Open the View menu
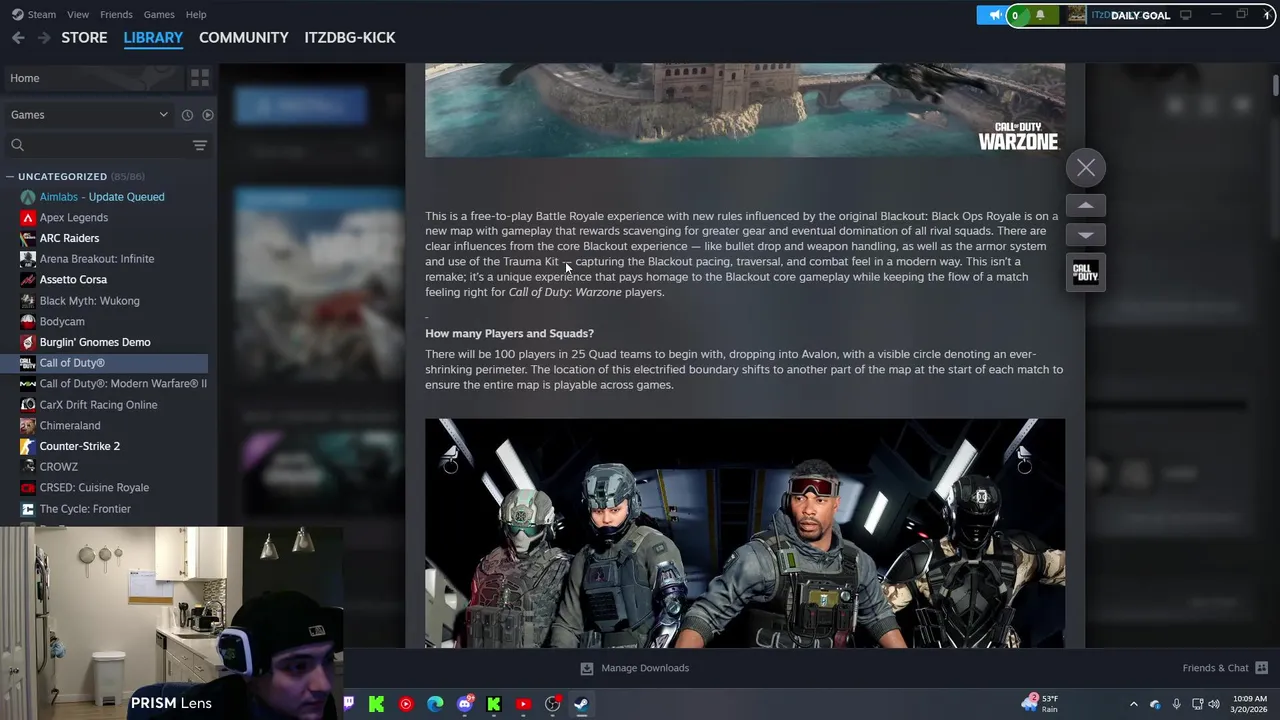The width and height of the screenshot is (1280, 720). click(78, 15)
